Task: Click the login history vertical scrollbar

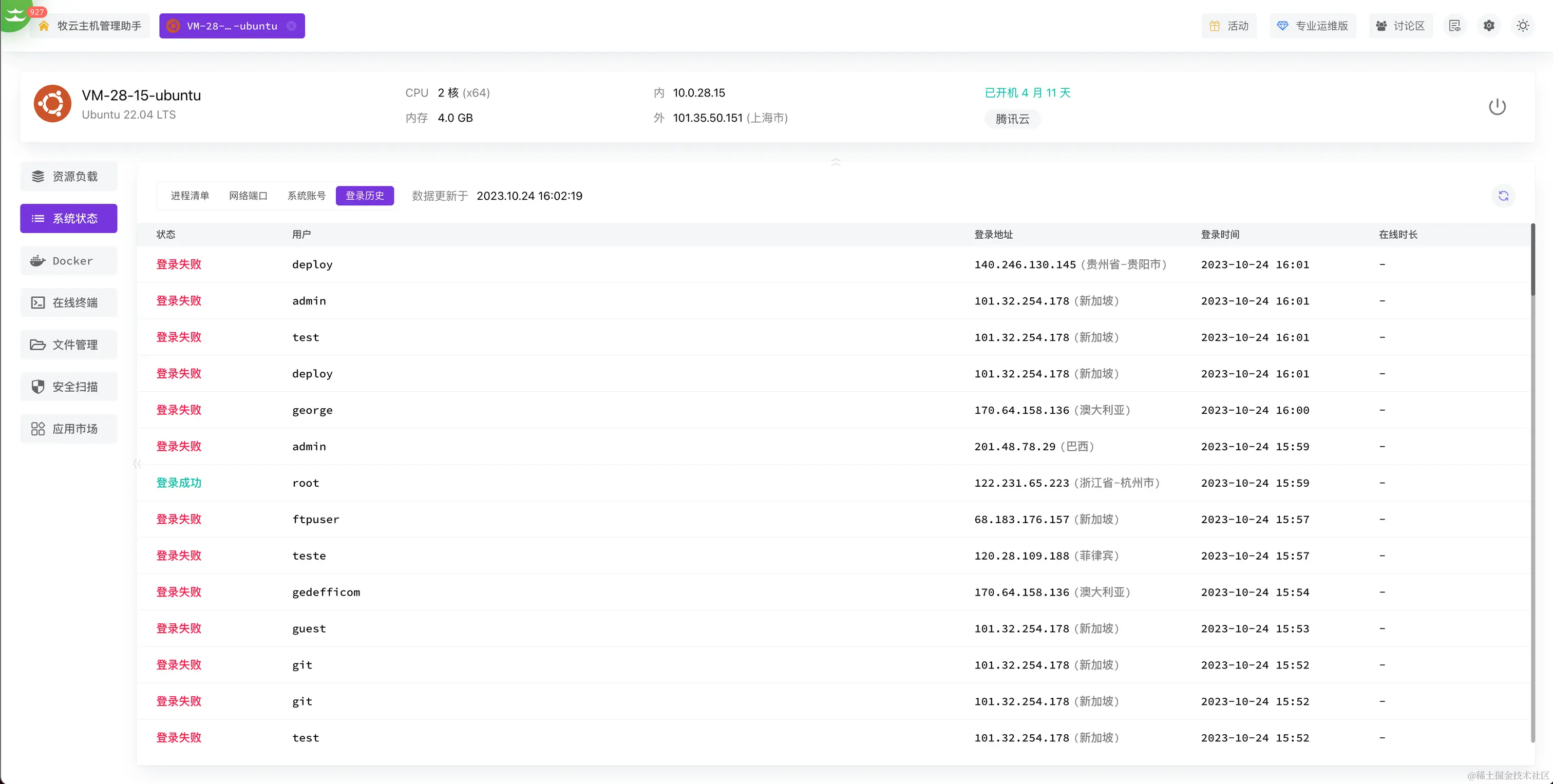Action: [x=1532, y=260]
